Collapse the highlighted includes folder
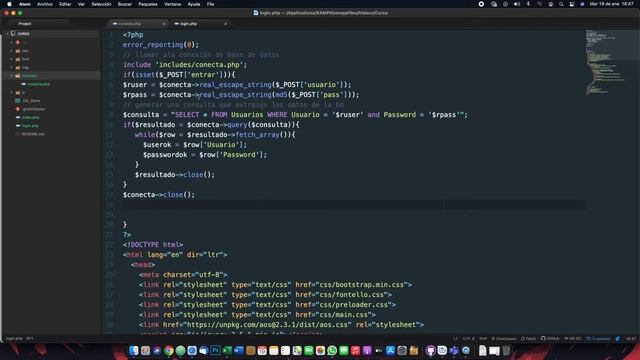Viewport: 640px width, 360px height. click(12, 76)
